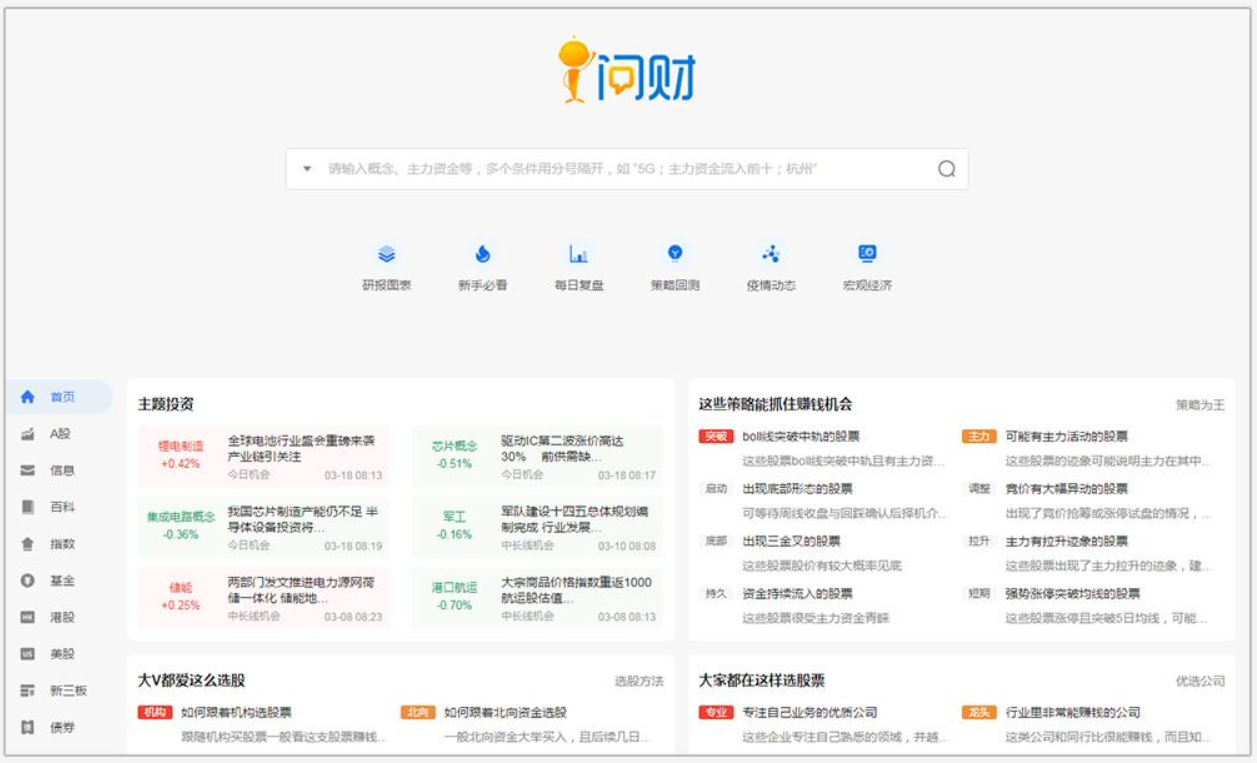This screenshot has width=1257, height=763.
Task: Open strategy 主力有拉升迹象的股票
Action: coord(1067,541)
